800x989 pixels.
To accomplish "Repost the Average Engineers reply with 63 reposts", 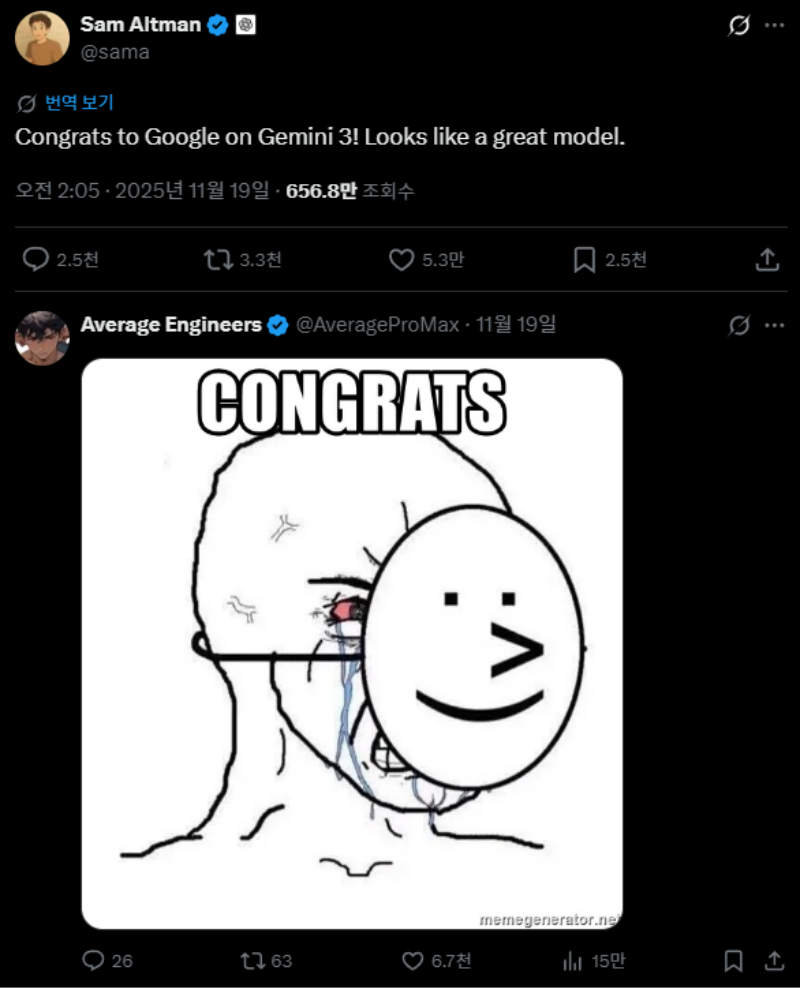I will click(x=252, y=961).
